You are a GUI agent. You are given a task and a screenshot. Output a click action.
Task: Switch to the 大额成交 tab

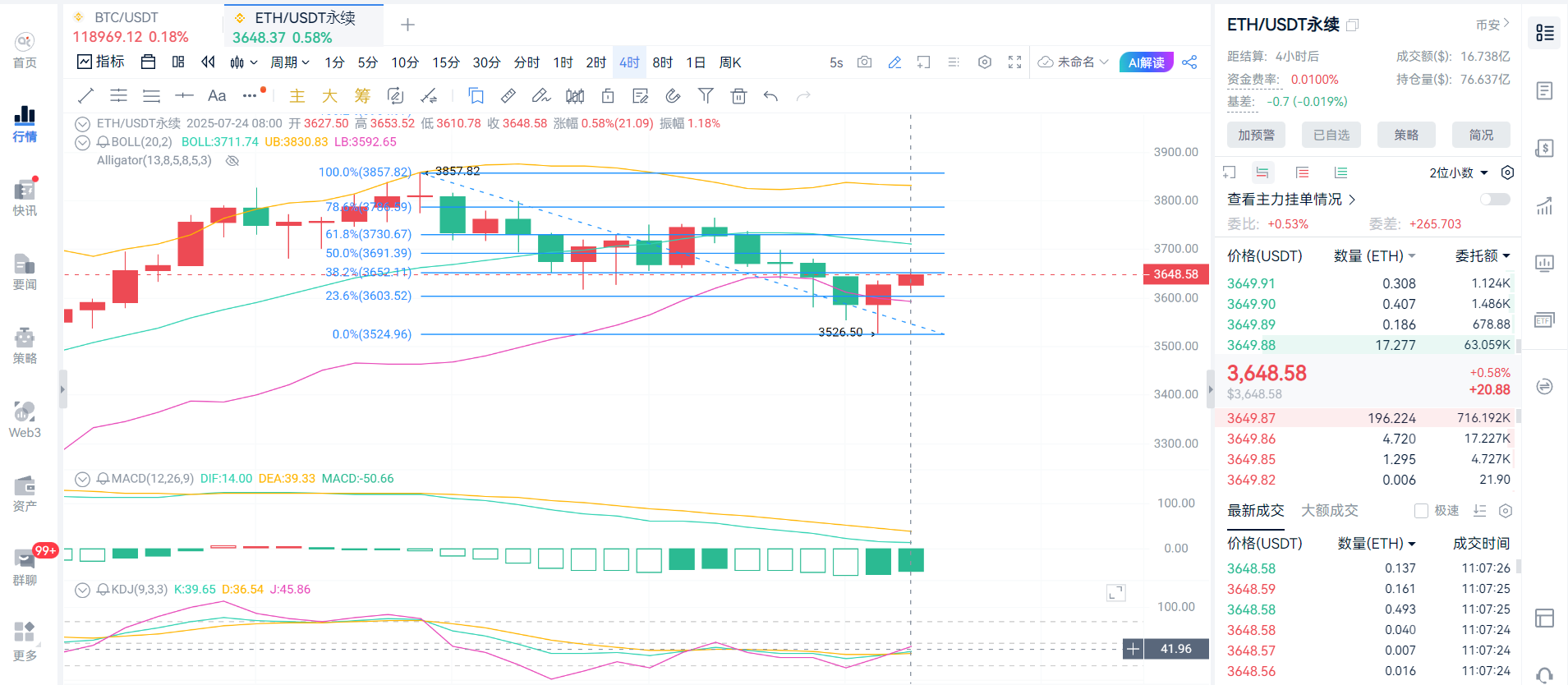1330,511
